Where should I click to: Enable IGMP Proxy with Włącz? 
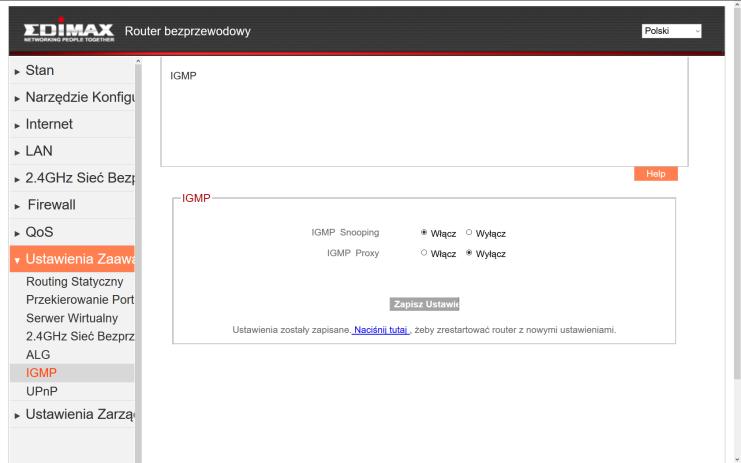click(424, 253)
